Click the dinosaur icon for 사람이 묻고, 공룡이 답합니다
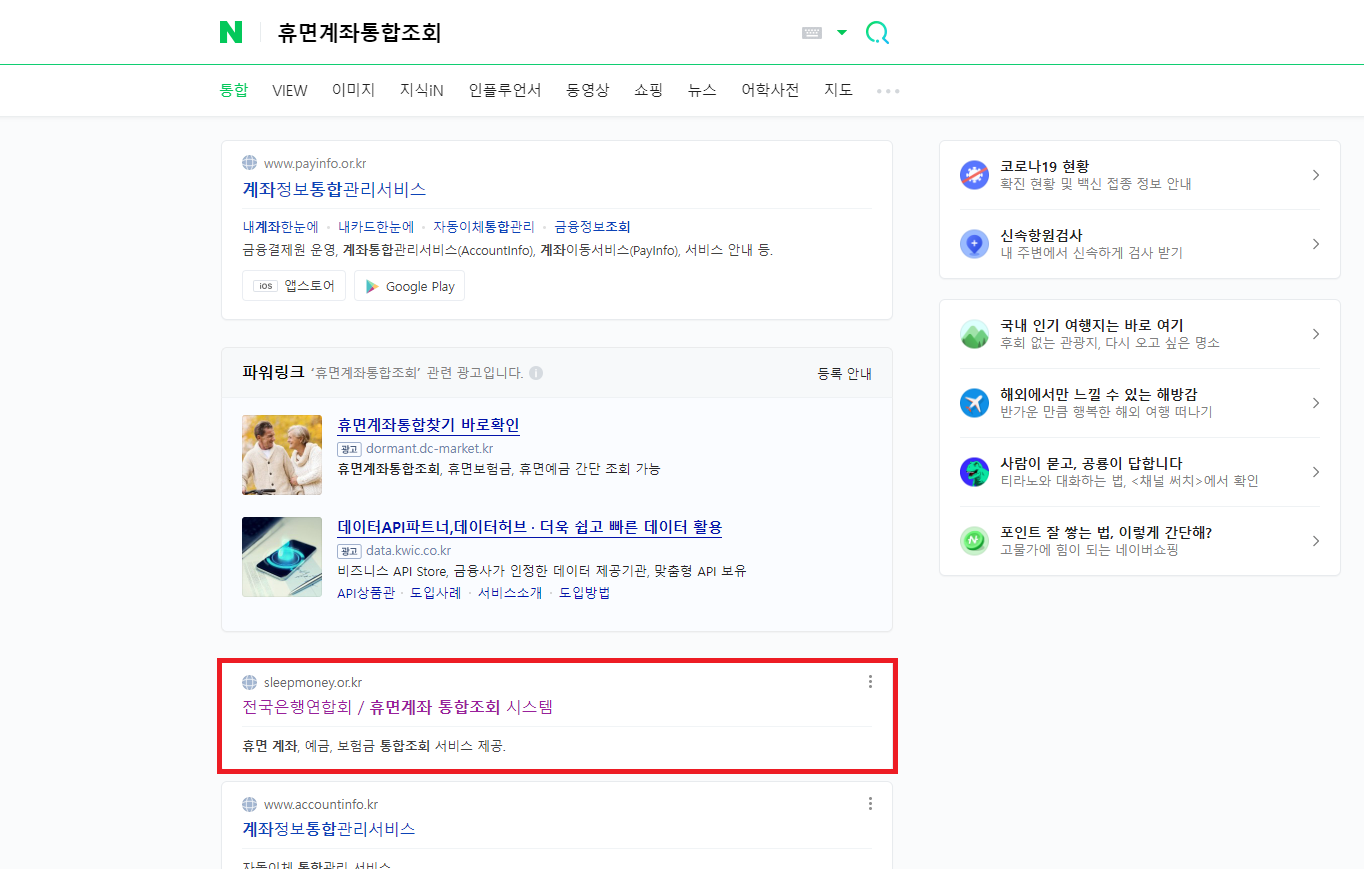The image size is (1364, 869). (x=974, y=472)
